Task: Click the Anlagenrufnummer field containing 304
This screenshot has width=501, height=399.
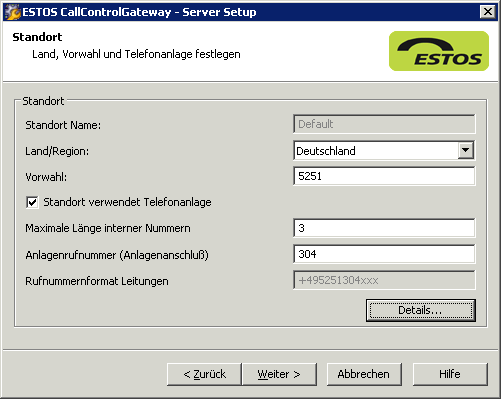Action: pos(384,254)
